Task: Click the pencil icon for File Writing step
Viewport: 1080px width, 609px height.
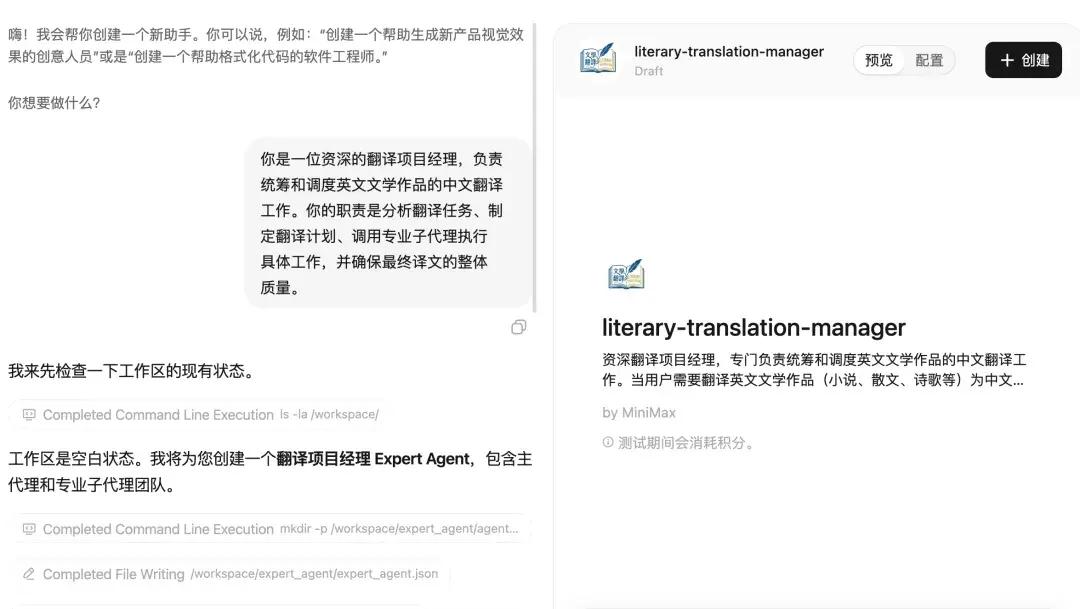Action: tap(29, 574)
